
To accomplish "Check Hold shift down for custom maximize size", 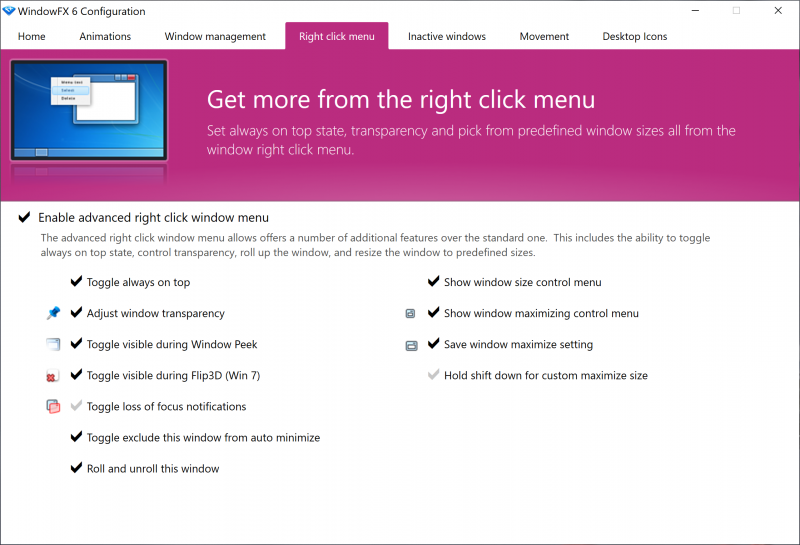I will click(433, 375).
